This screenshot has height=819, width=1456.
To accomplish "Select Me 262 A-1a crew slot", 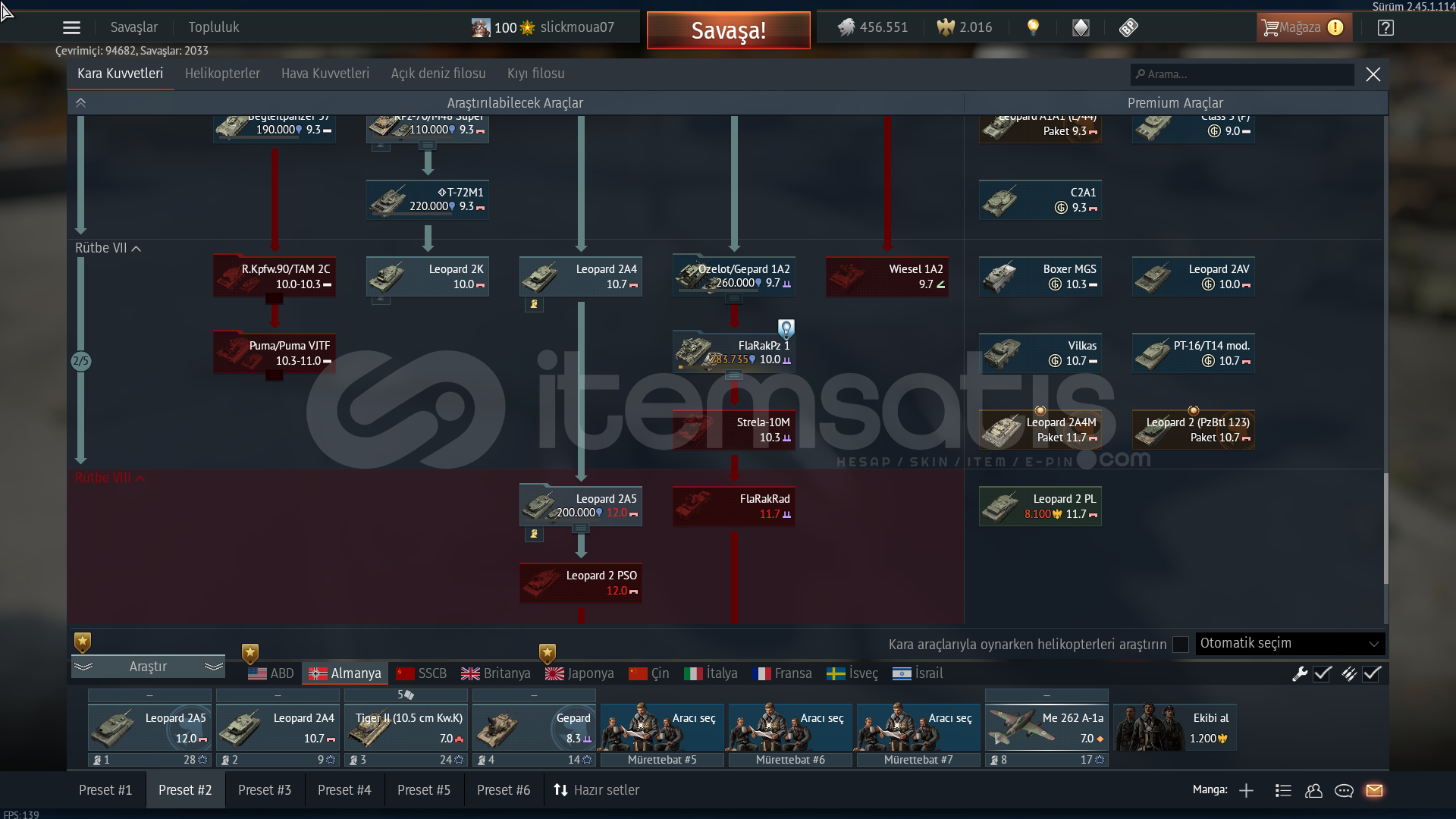I will pos(1046,727).
